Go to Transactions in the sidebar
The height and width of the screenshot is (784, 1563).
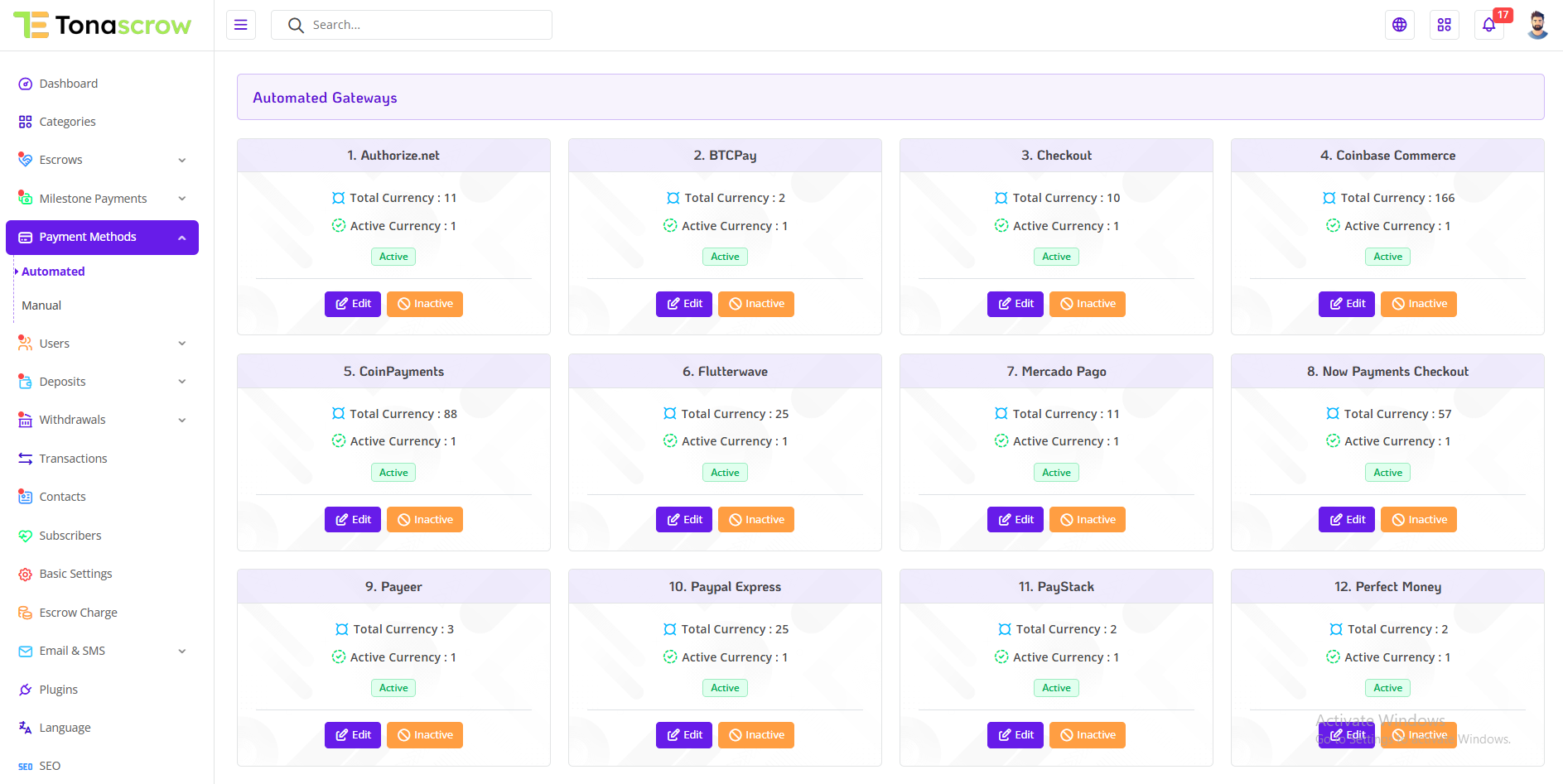73,459
